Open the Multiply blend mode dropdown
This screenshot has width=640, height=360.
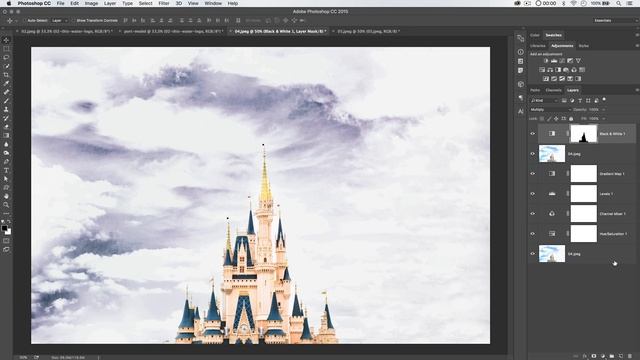tap(550, 109)
